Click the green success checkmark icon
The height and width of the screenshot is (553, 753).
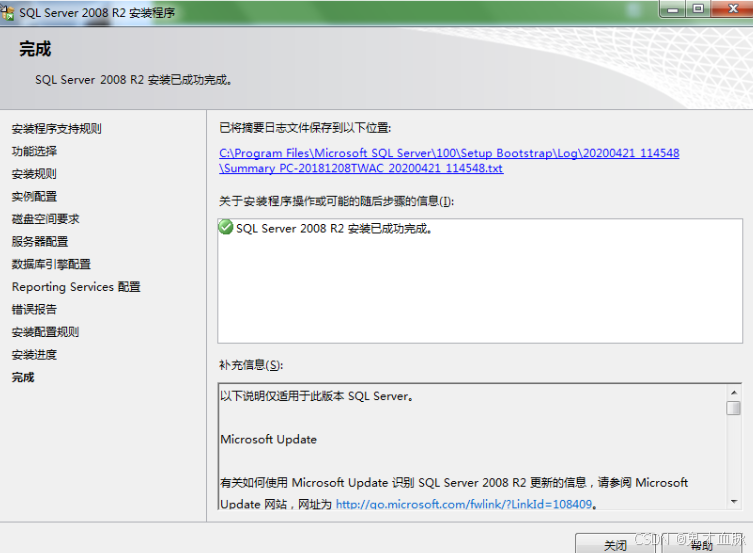coord(226,227)
